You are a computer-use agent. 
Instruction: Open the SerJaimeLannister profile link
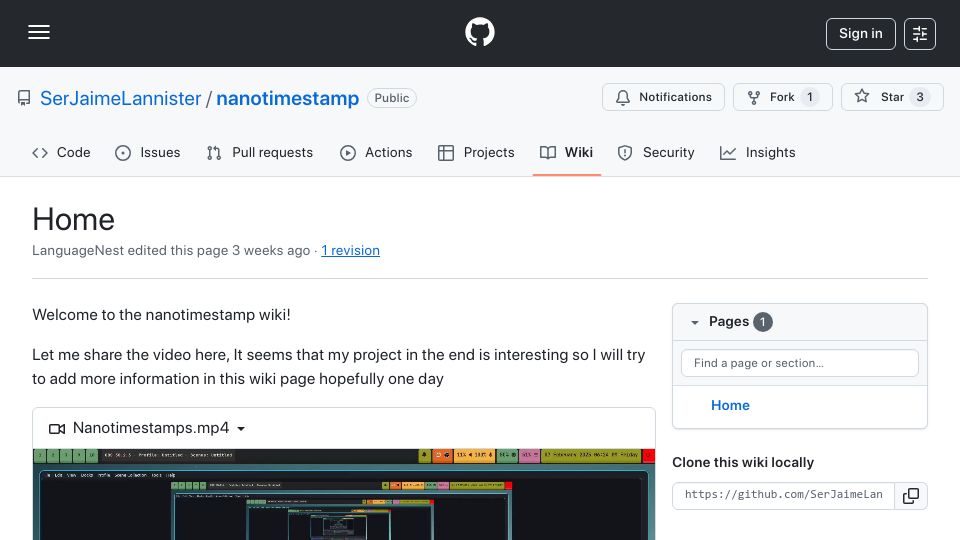click(121, 98)
